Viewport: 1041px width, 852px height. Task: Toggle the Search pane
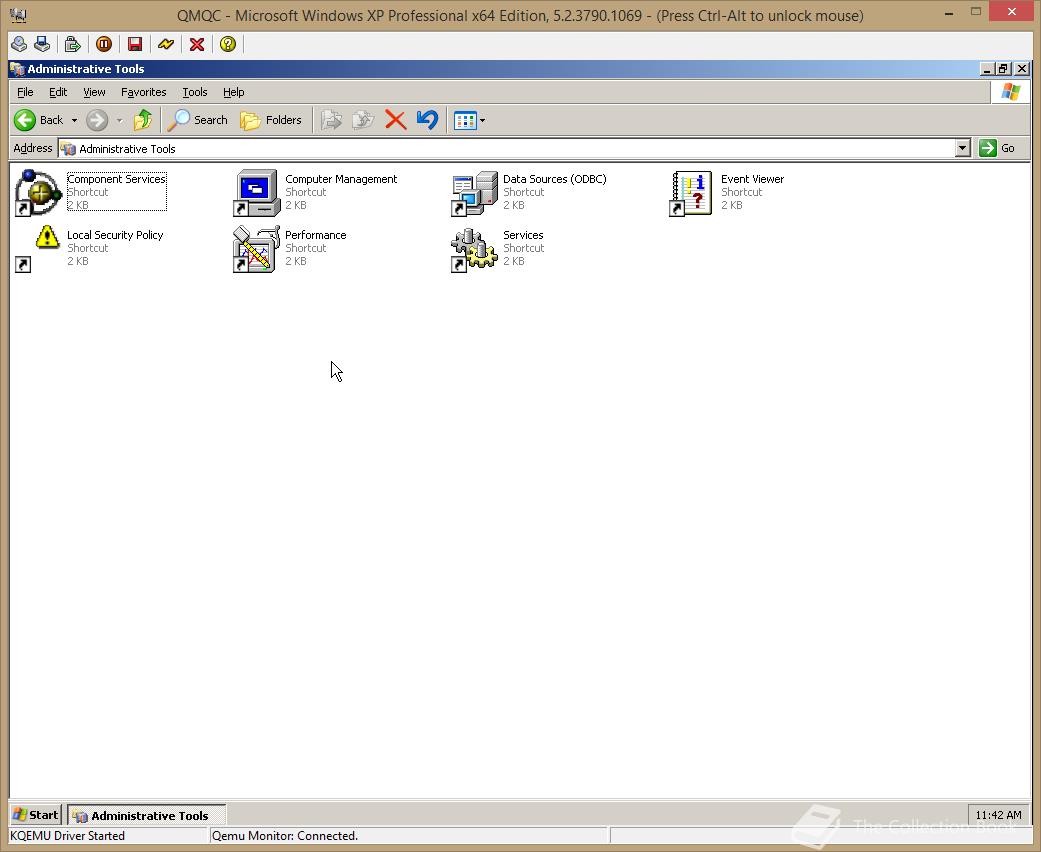[198, 120]
